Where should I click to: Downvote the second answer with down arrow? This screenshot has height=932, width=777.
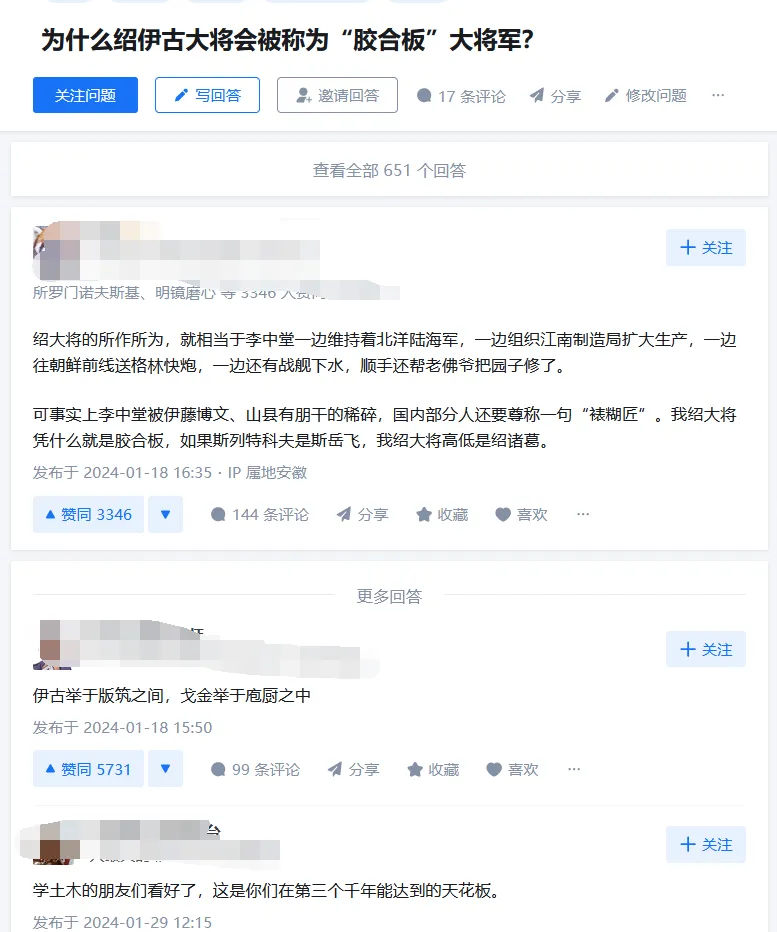pos(166,769)
